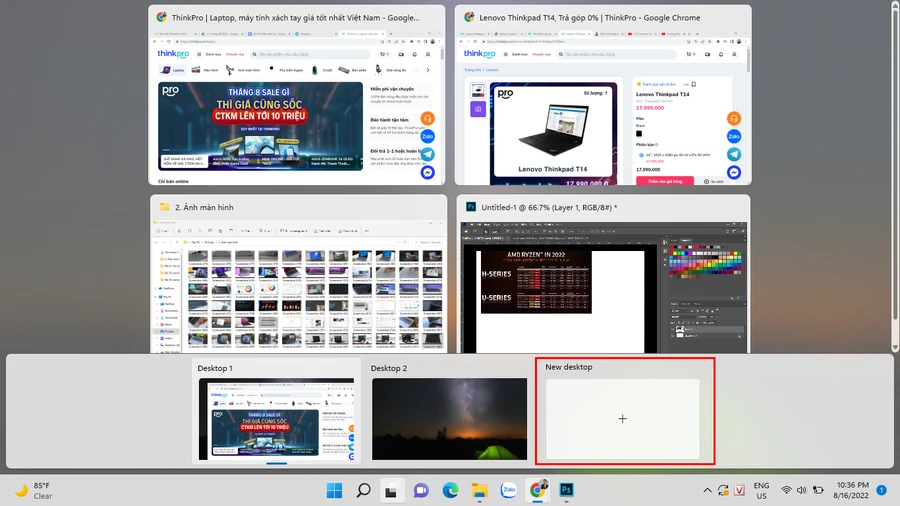Viewport: 900px width, 506px height.
Task: Open the '2. Ảnh màn hình' File Explorer window
Action: (298, 274)
